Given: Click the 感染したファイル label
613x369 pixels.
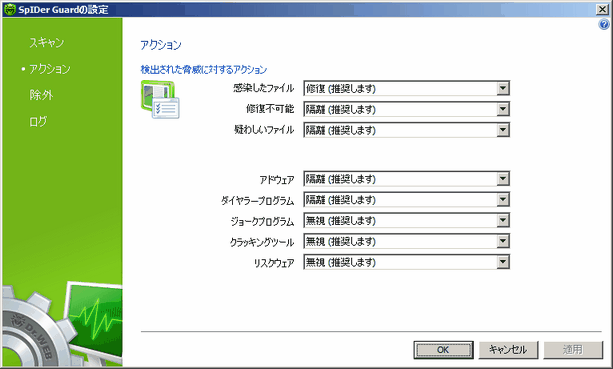Looking at the screenshot, I should click(263, 88).
